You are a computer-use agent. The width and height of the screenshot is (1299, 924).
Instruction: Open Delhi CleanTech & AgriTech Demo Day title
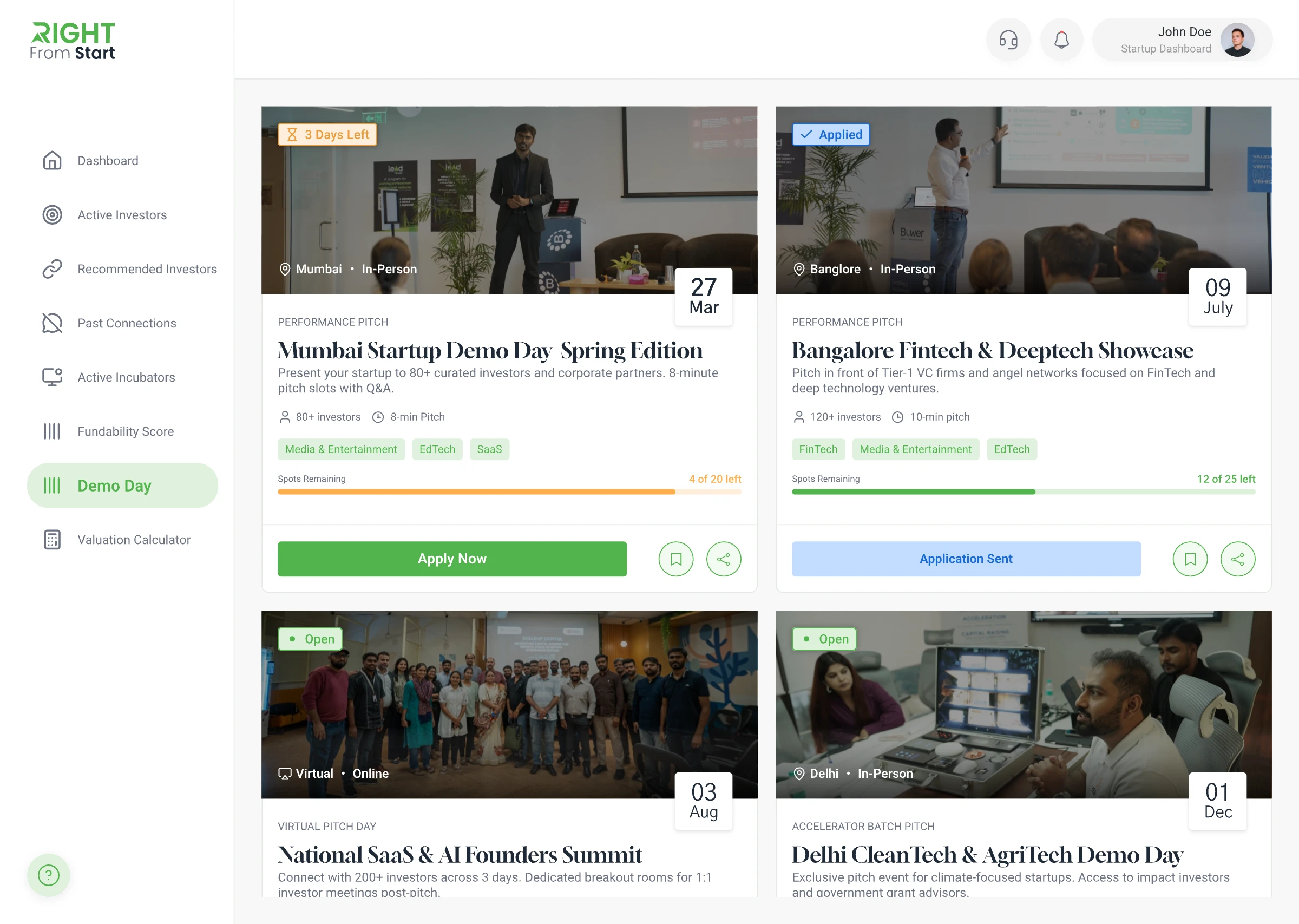pyautogui.click(x=987, y=855)
